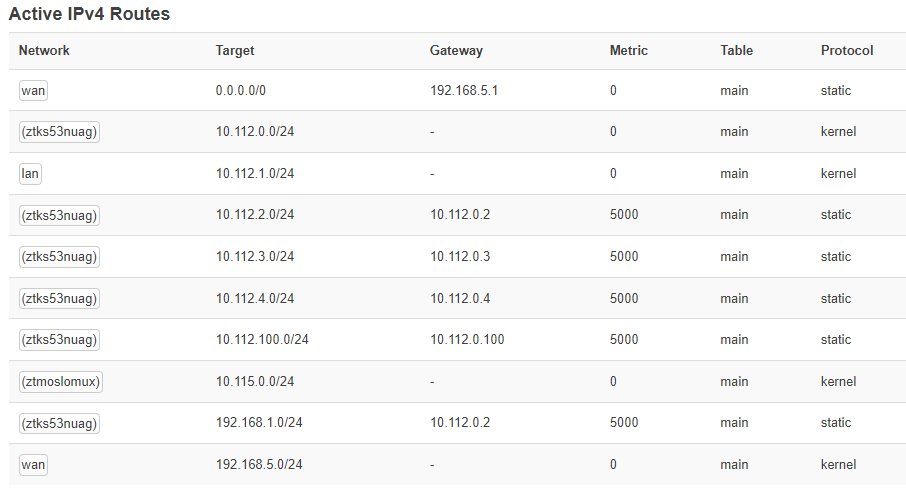Click the gateway 10.112.0.100 cell
Image resolution: width=906 pixels, height=491 pixels.
(467, 340)
